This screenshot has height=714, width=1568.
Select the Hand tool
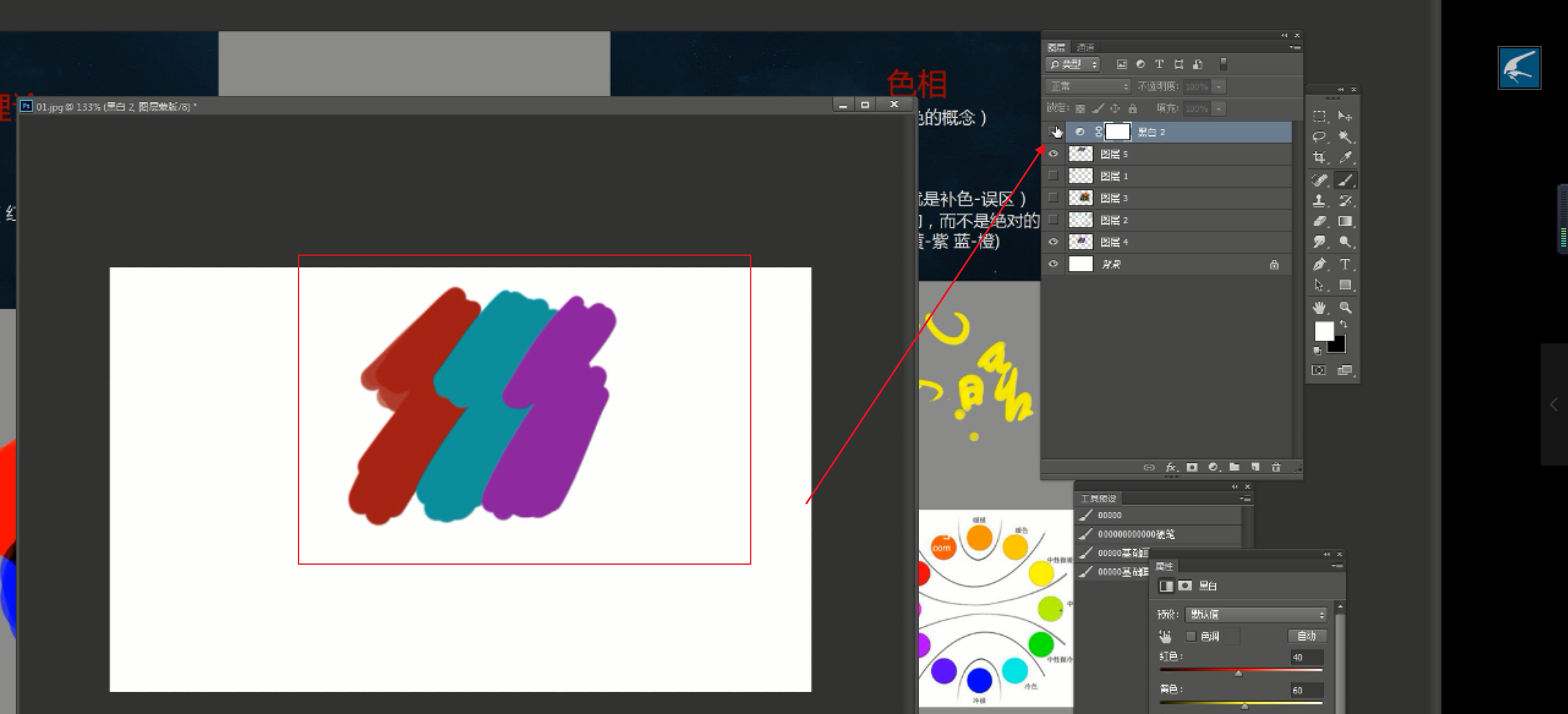tap(1319, 307)
